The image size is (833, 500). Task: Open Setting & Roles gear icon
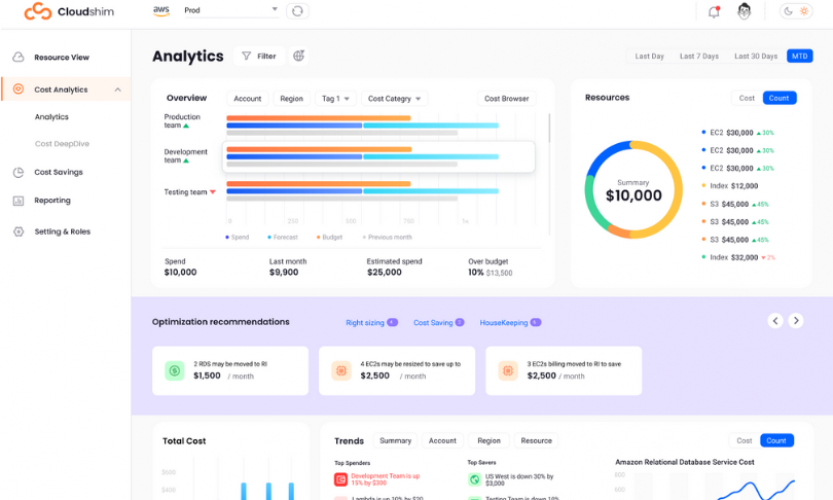click(x=19, y=231)
